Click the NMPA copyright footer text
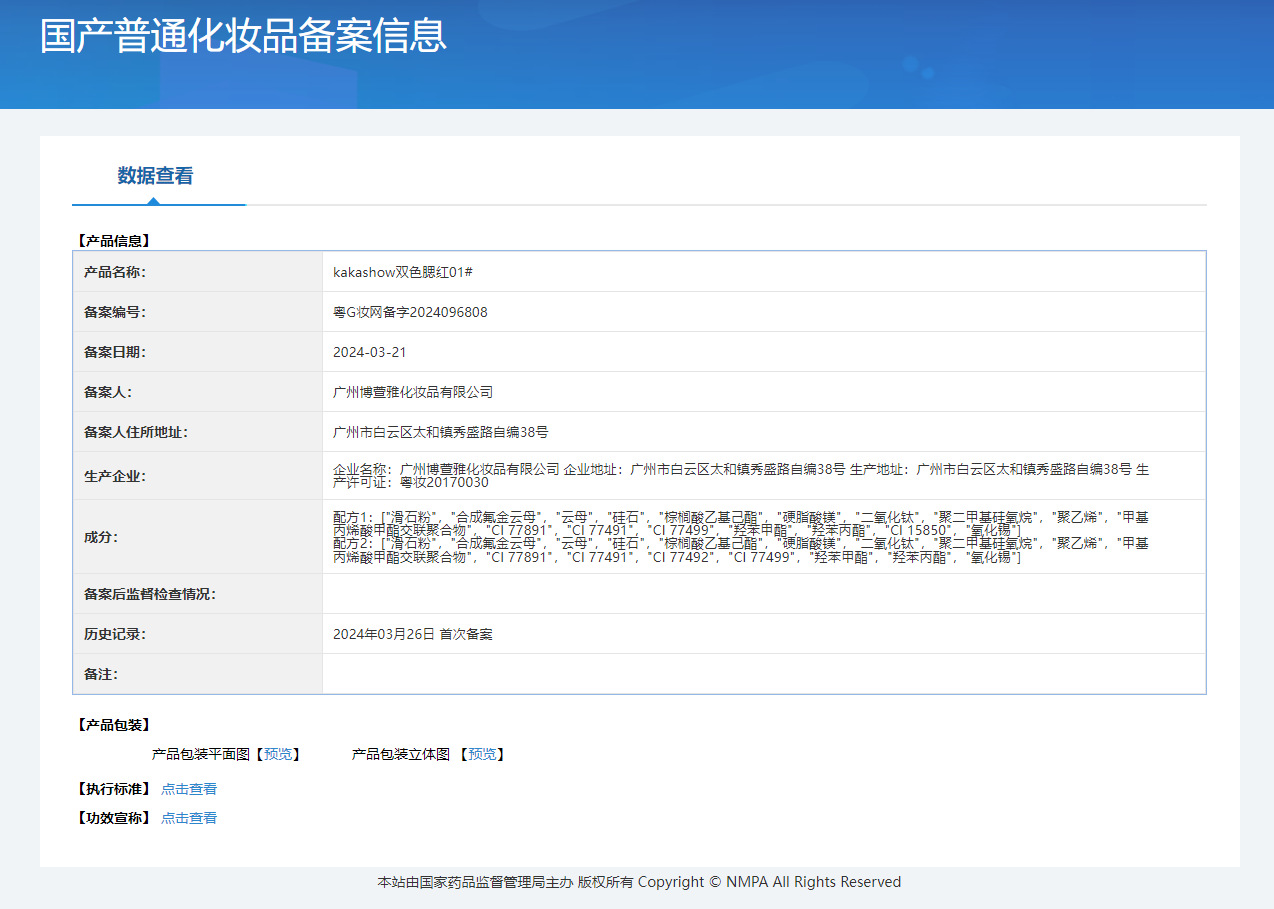 pos(639,882)
